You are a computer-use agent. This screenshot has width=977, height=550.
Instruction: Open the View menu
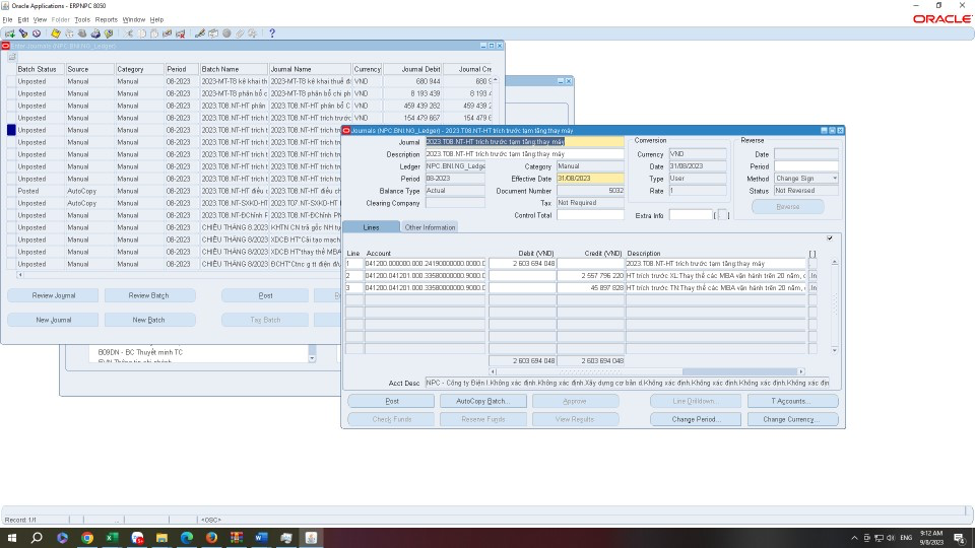point(40,20)
